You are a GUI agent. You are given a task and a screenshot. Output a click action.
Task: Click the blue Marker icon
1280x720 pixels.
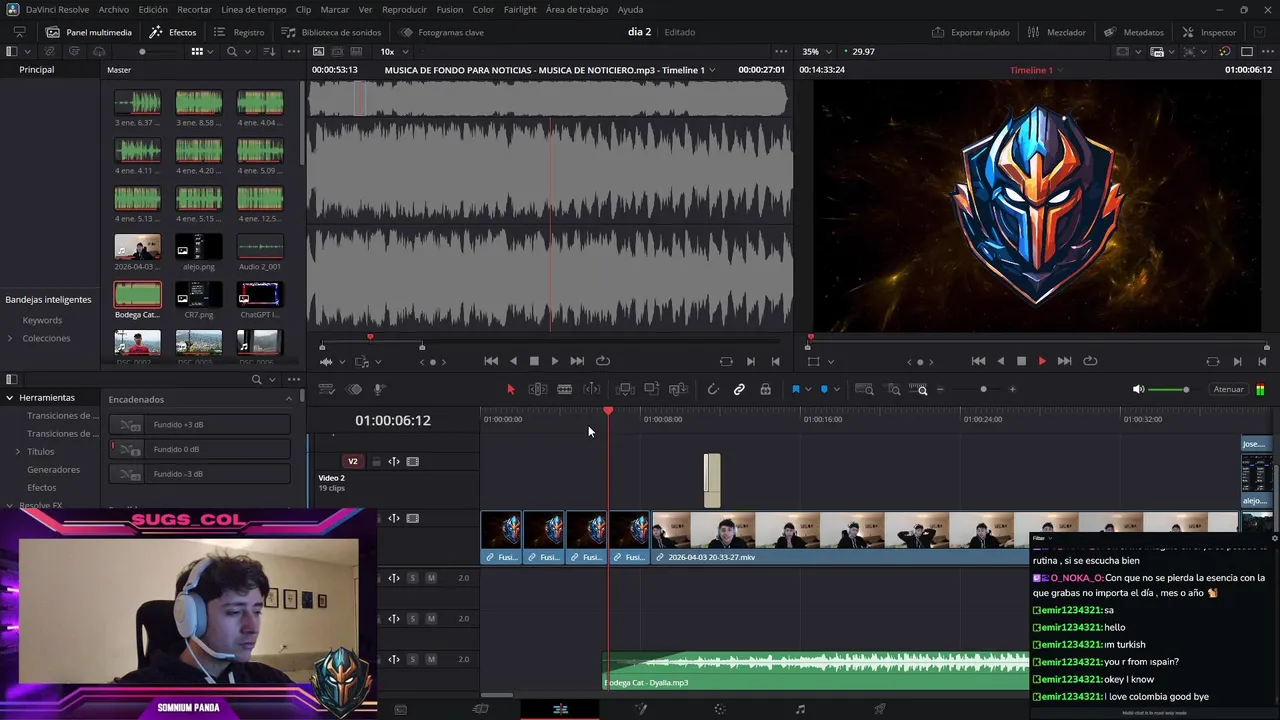(x=824, y=389)
